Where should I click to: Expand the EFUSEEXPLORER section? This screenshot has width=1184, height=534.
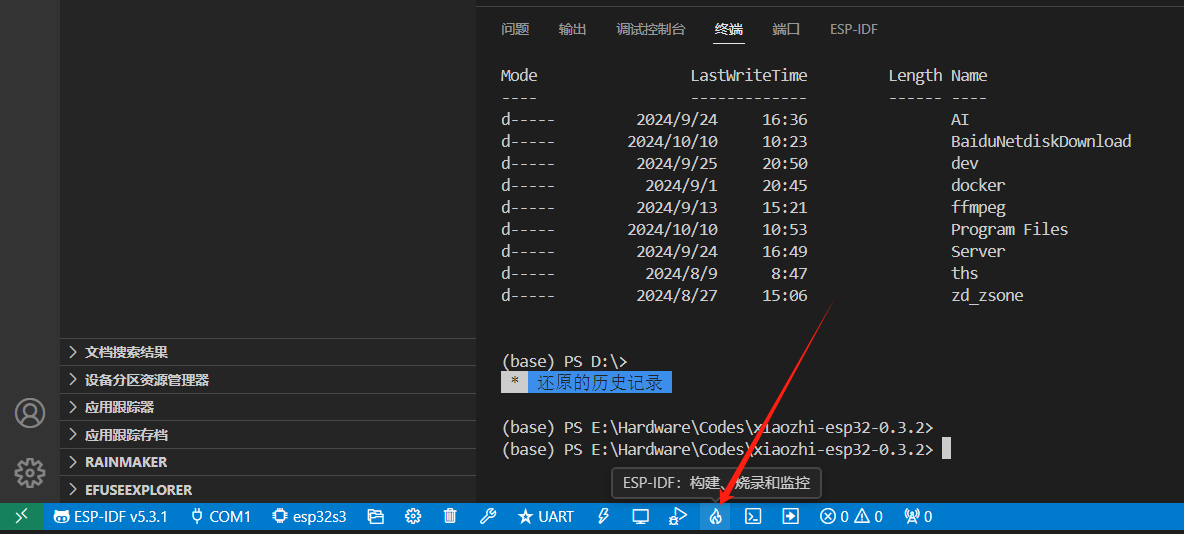pyautogui.click(x=138, y=490)
